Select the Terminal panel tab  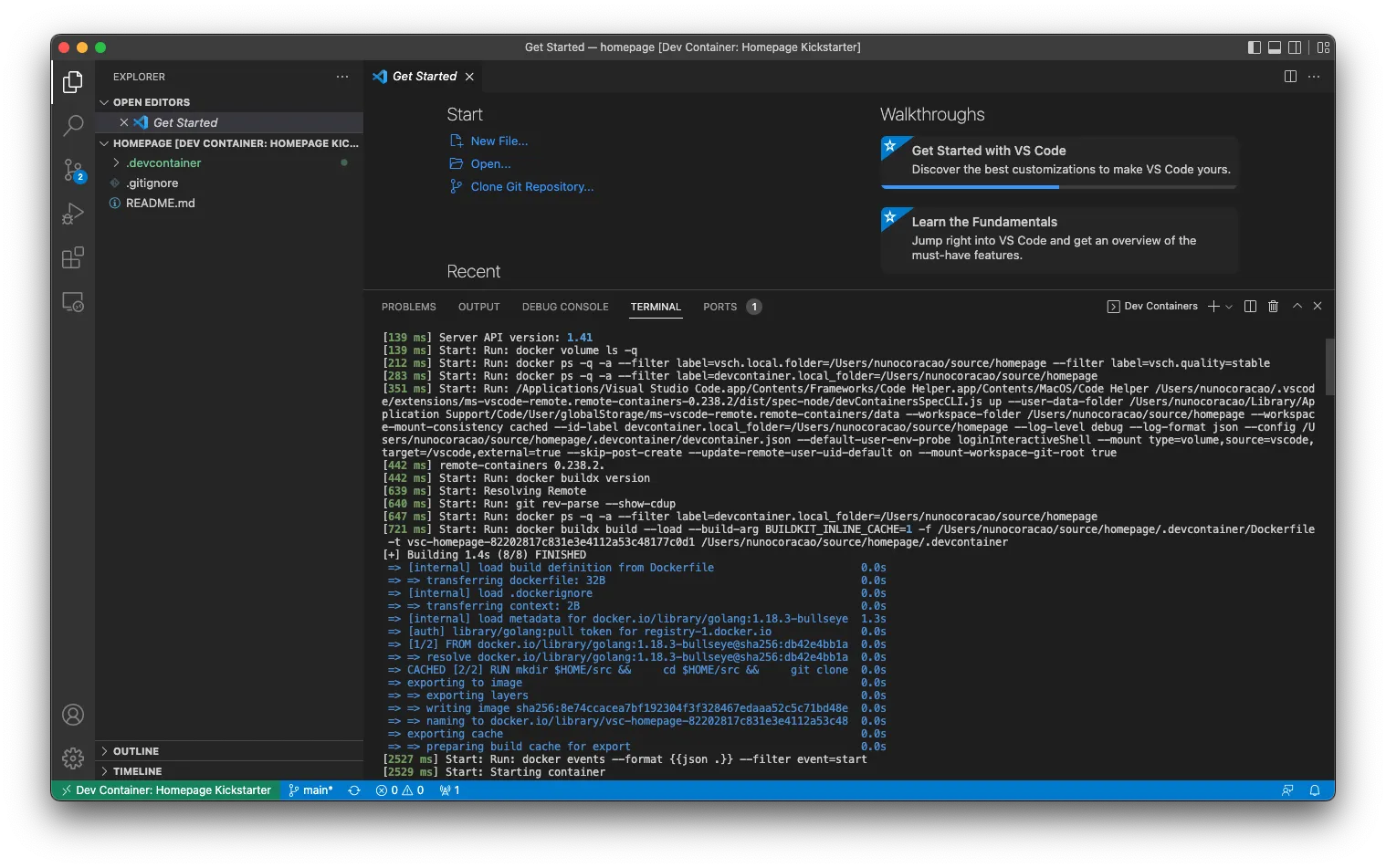[656, 307]
